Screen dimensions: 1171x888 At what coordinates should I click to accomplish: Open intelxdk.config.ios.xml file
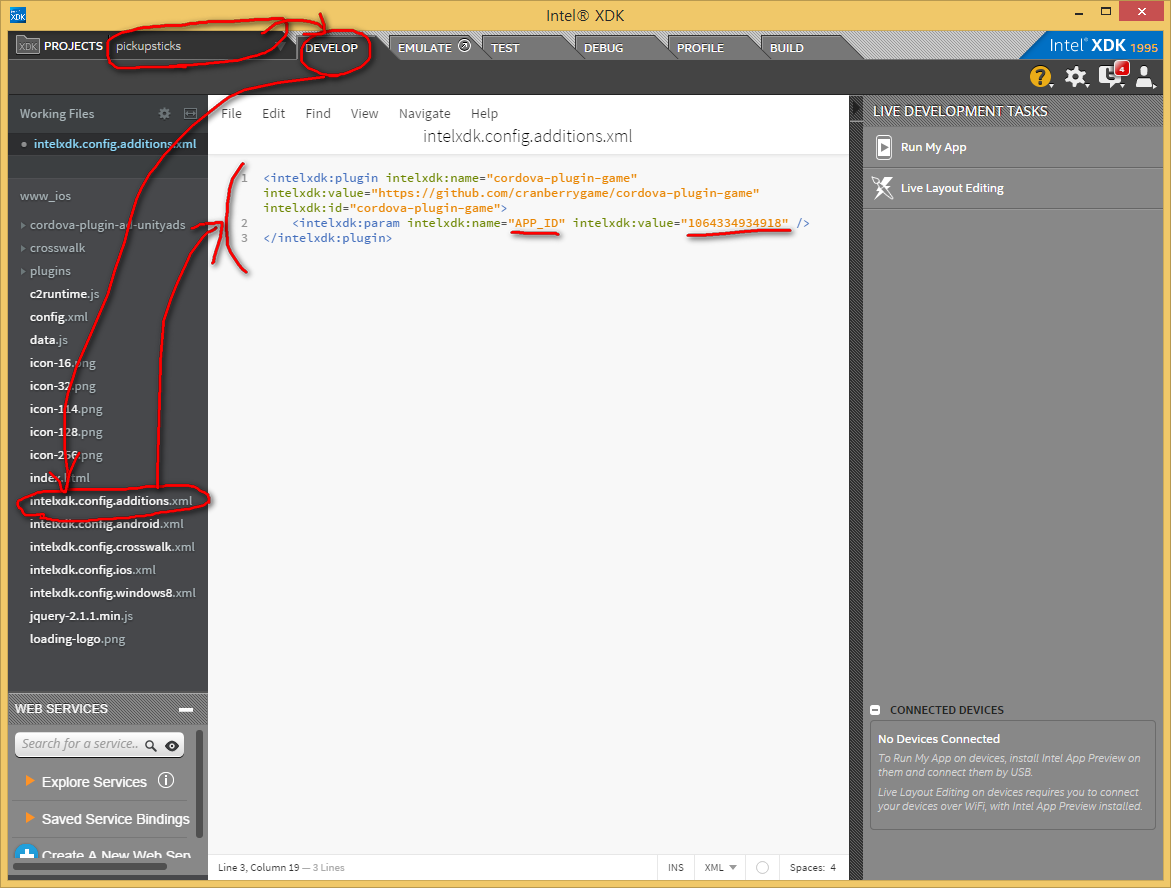point(93,571)
